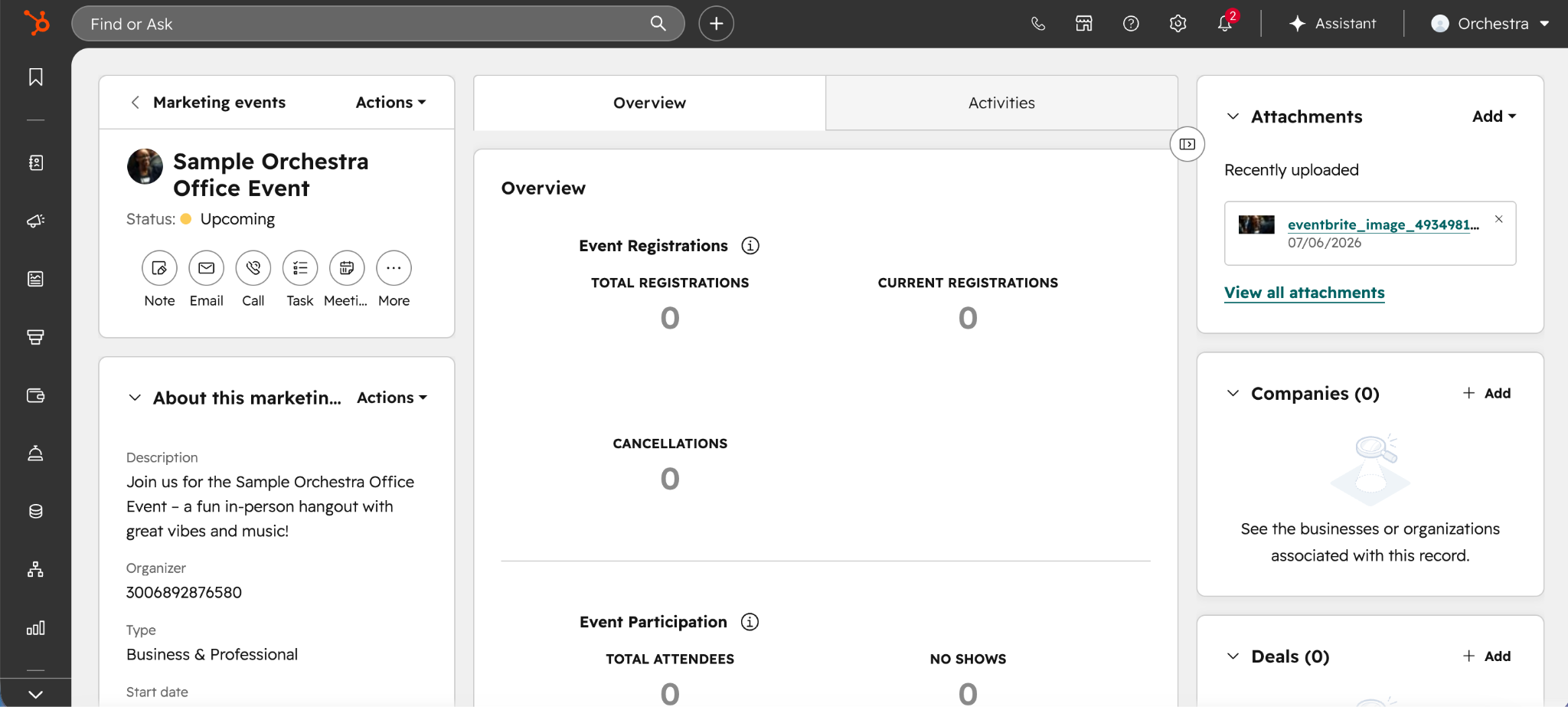Open the Settings gear icon
Viewport: 1568px width, 707px height.
coord(1178,24)
